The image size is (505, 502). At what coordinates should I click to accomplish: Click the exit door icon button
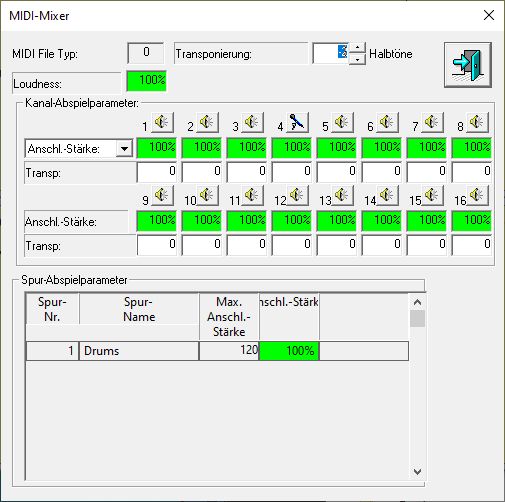(x=468, y=65)
